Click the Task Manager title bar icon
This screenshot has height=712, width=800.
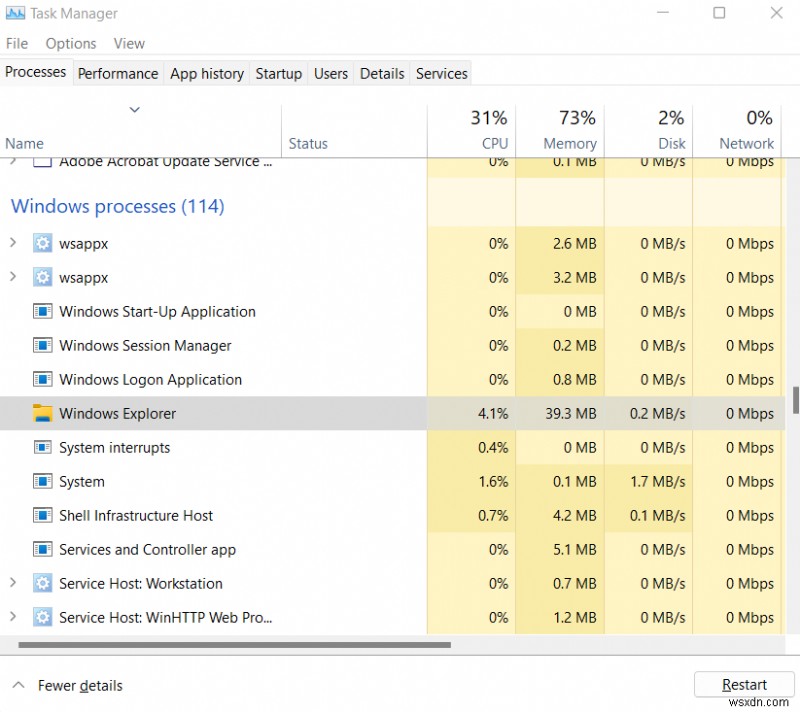15,13
